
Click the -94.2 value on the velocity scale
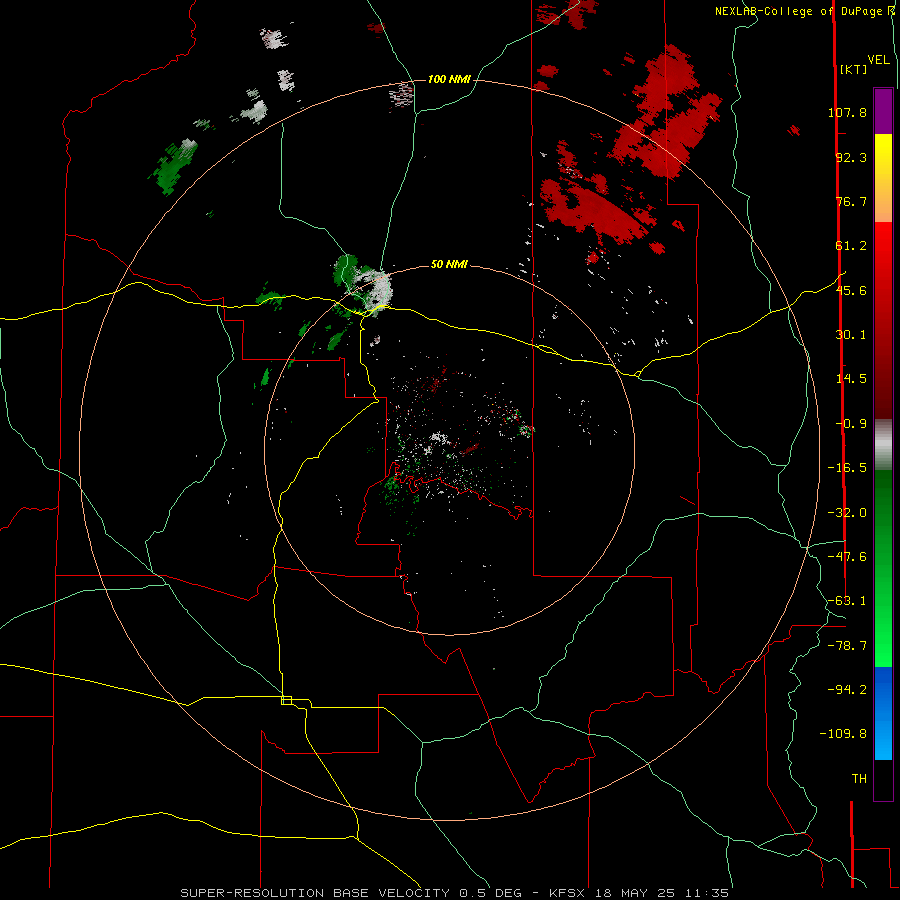point(847,689)
